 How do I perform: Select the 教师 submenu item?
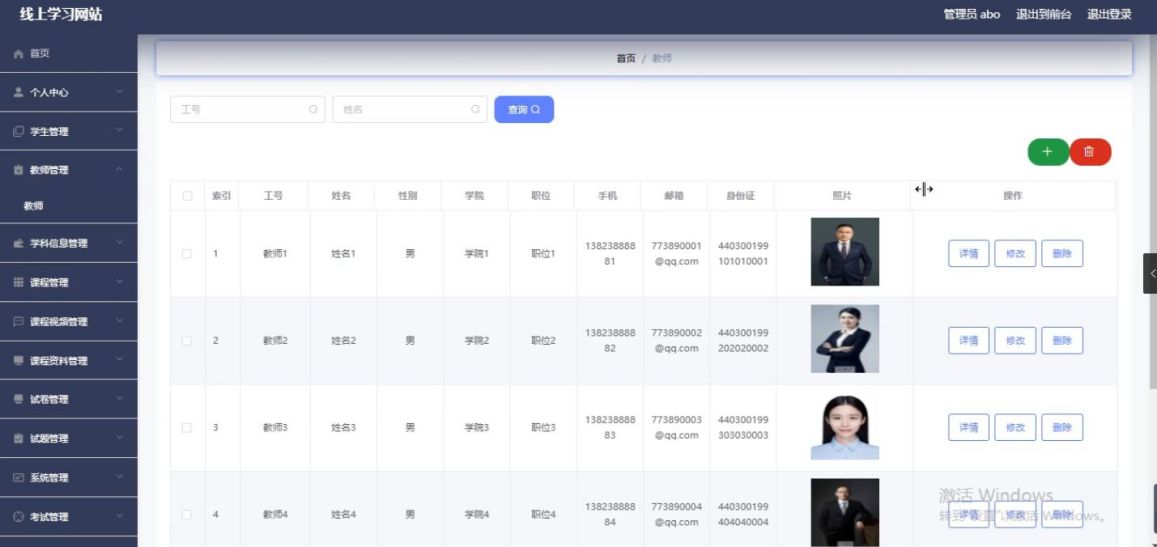point(69,206)
